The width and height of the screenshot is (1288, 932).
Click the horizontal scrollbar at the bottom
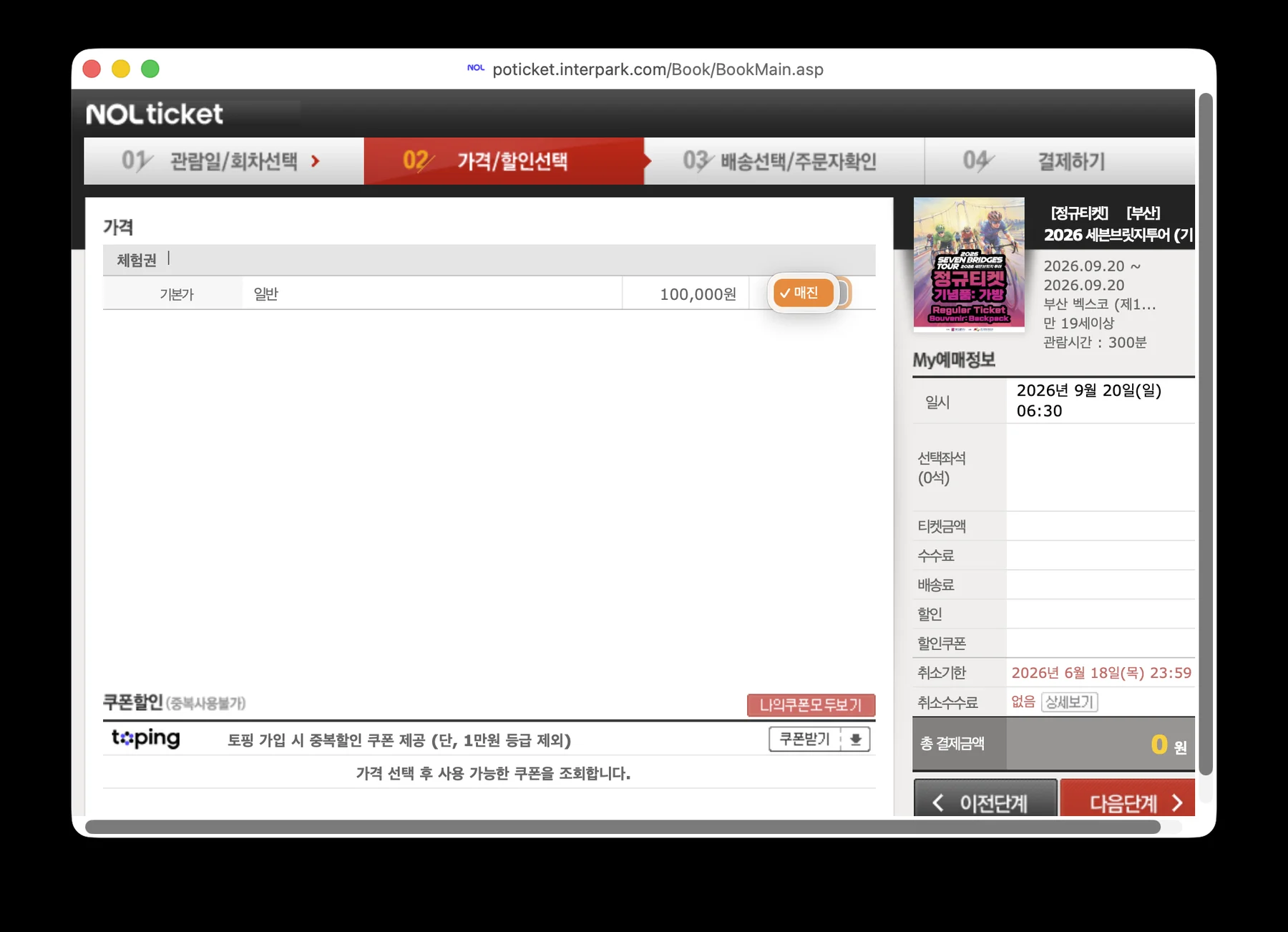click(x=623, y=827)
